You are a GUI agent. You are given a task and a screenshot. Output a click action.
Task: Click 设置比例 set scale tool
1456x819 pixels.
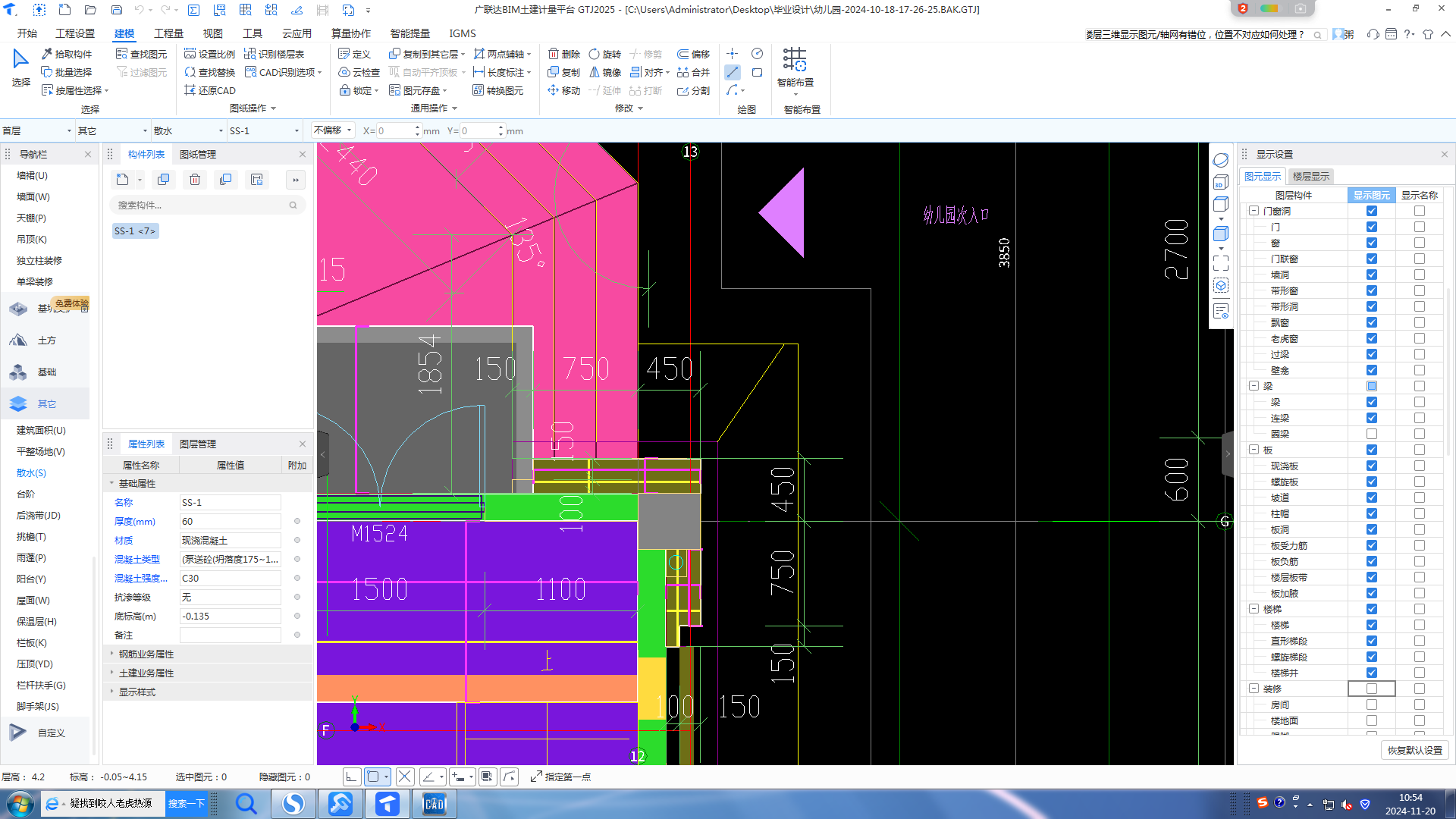[209, 54]
